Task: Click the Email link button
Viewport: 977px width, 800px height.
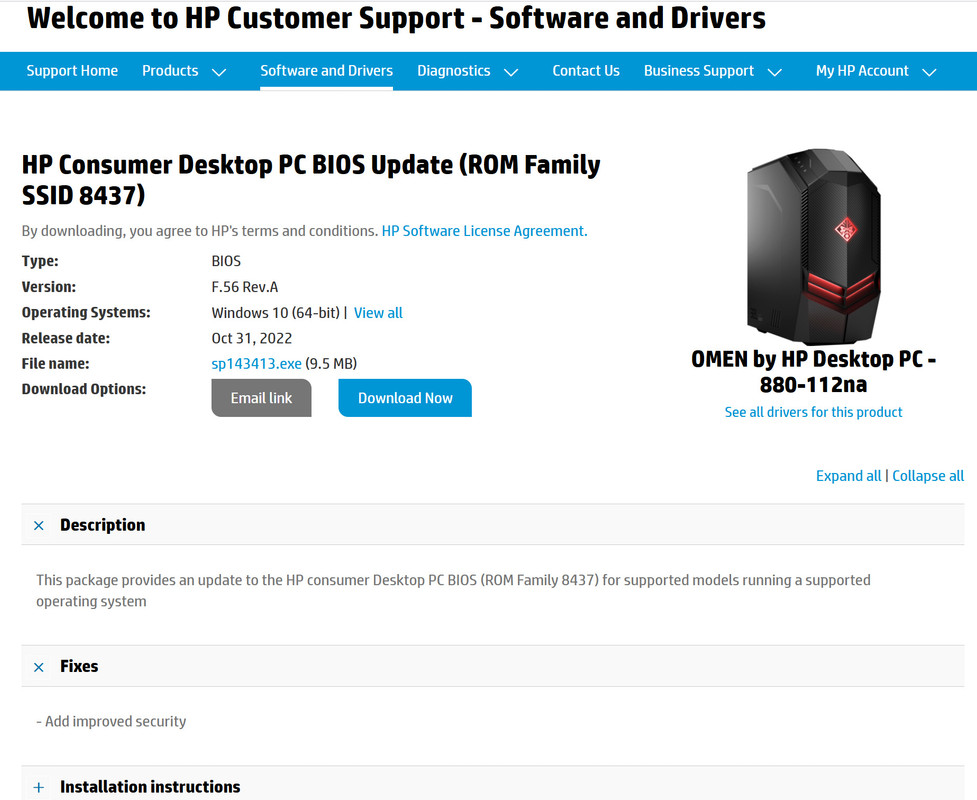Action: point(261,398)
